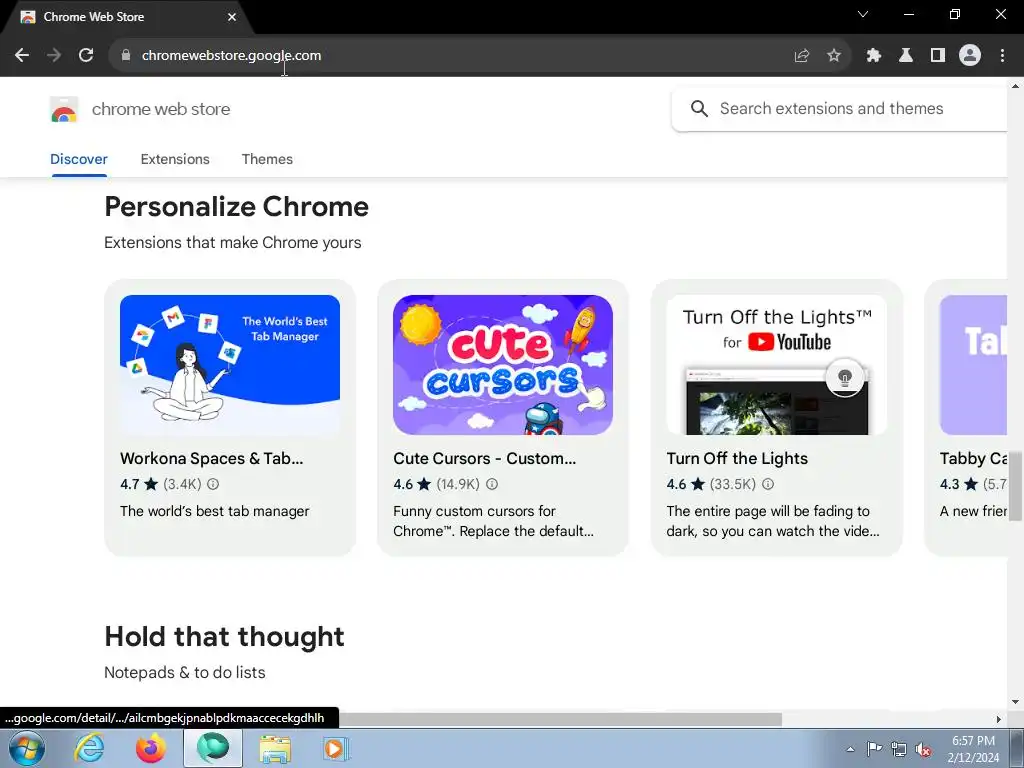
Task: Open the Chrome three-dot menu
Action: [1002, 56]
